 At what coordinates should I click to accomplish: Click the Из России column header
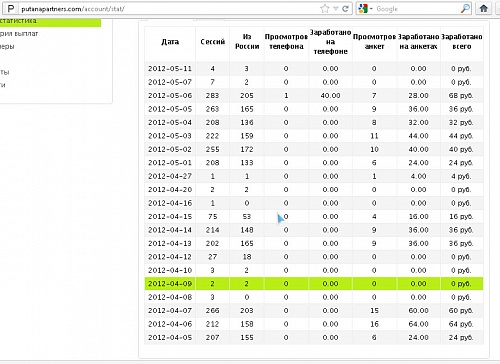[x=247, y=42]
